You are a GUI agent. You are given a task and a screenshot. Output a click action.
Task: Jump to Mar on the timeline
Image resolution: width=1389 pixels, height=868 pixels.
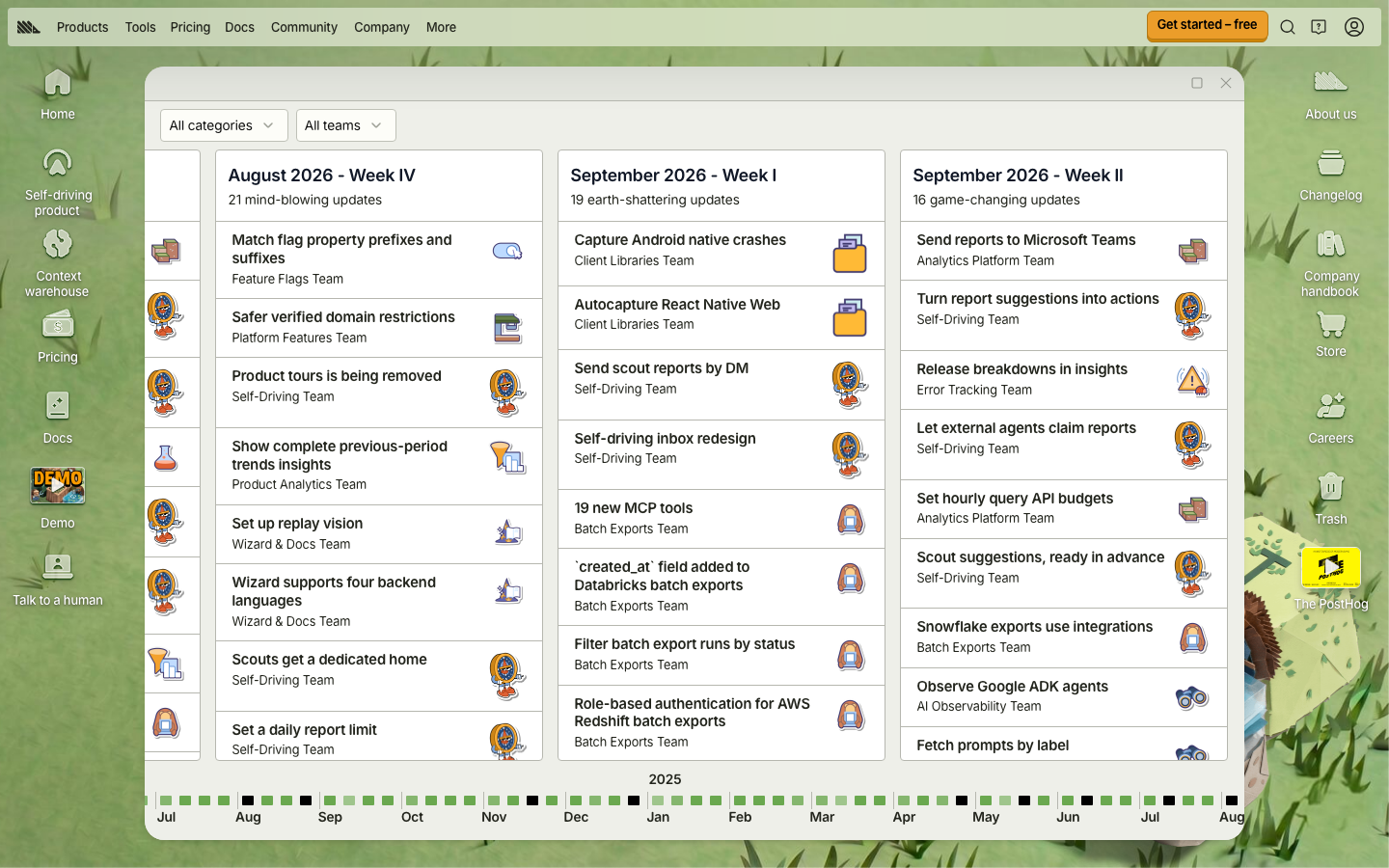pyautogui.click(x=822, y=817)
